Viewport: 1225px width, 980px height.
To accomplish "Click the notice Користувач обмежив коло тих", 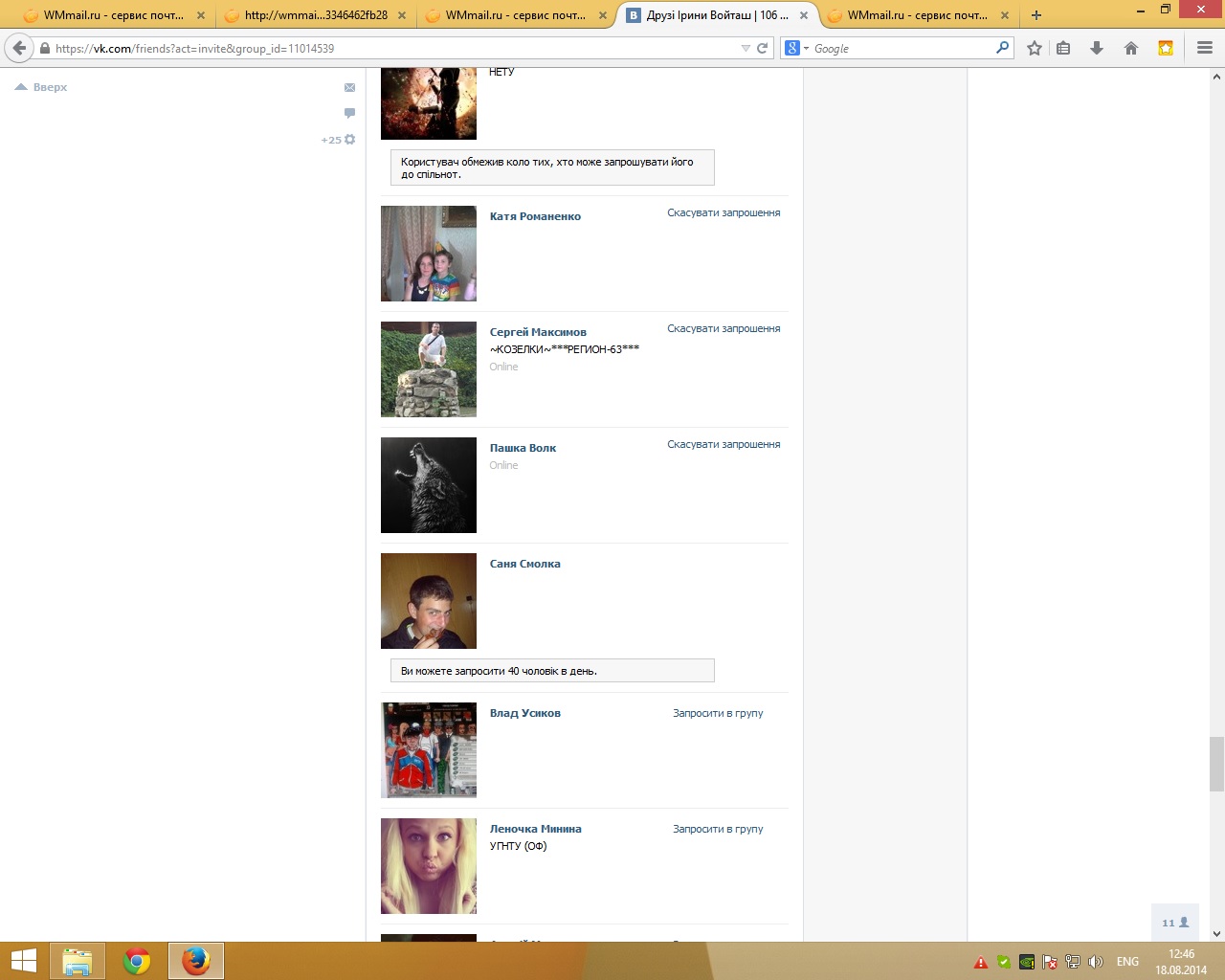I will pyautogui.click(x=552, y=167).
